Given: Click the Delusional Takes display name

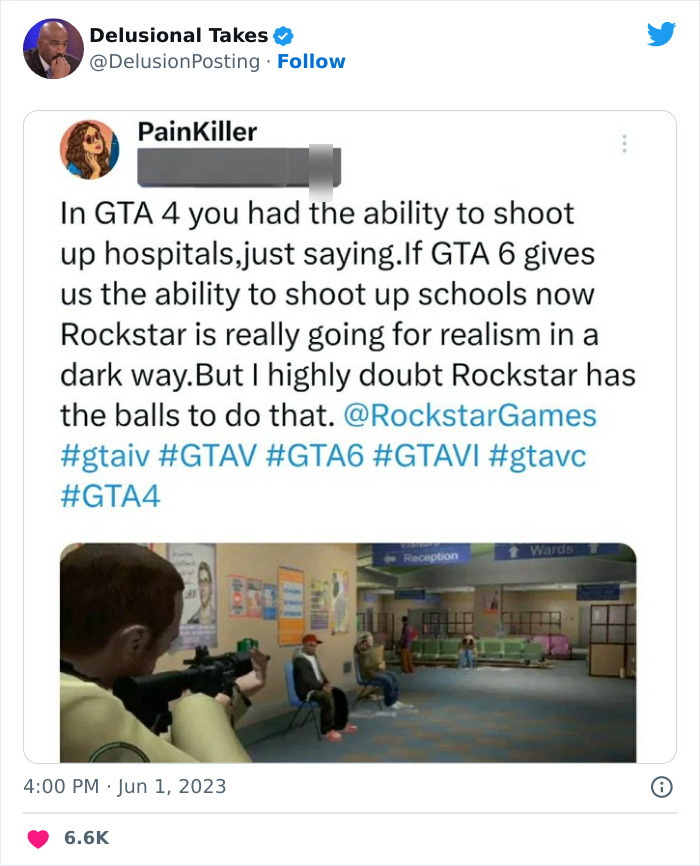Looking at the screenshot, I should tap(178, 35).
